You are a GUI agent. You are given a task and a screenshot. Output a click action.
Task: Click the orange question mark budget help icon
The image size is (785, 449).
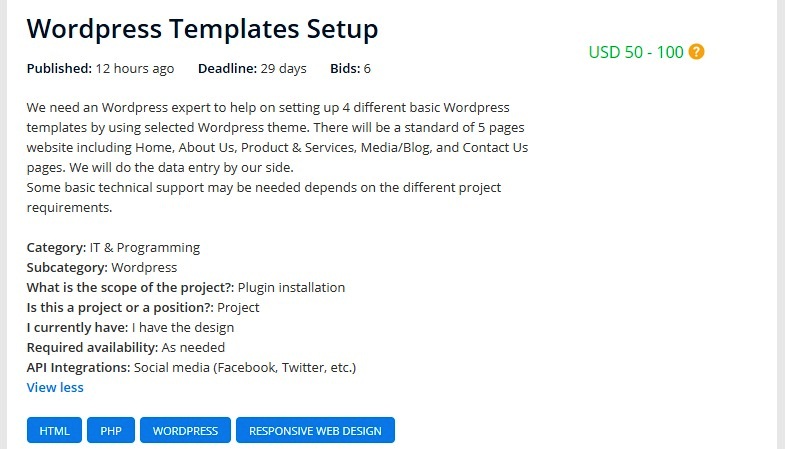click(x=697, y=52)
